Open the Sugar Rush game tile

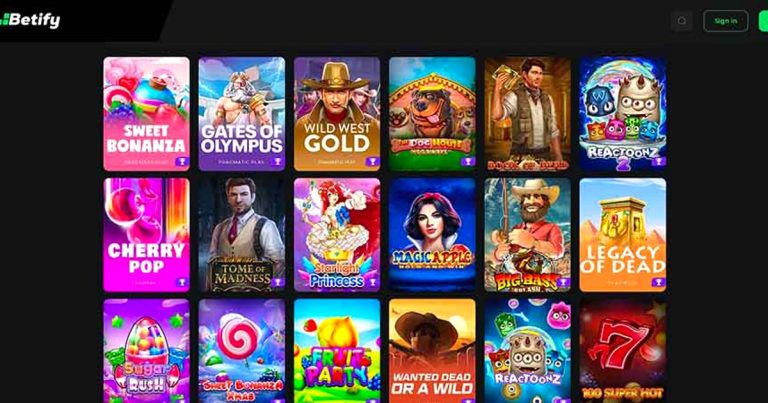pos(146,351)
